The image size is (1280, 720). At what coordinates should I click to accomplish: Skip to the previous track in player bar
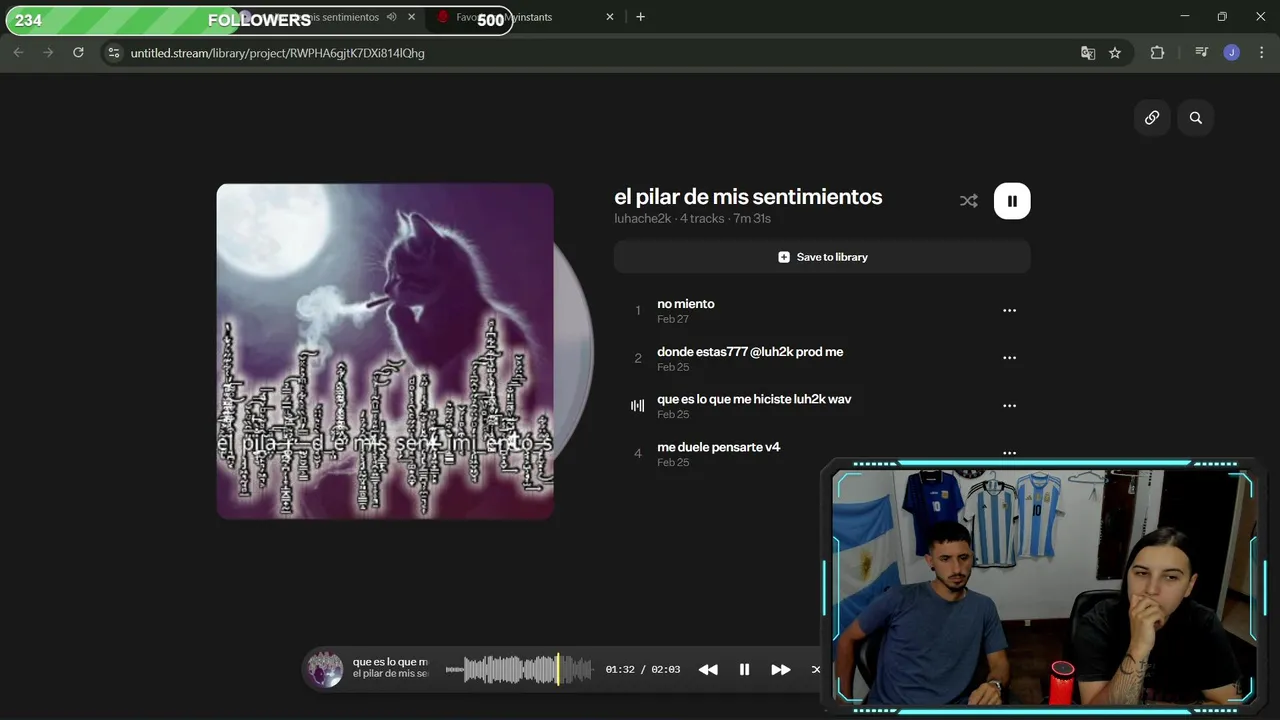(708, 670)
